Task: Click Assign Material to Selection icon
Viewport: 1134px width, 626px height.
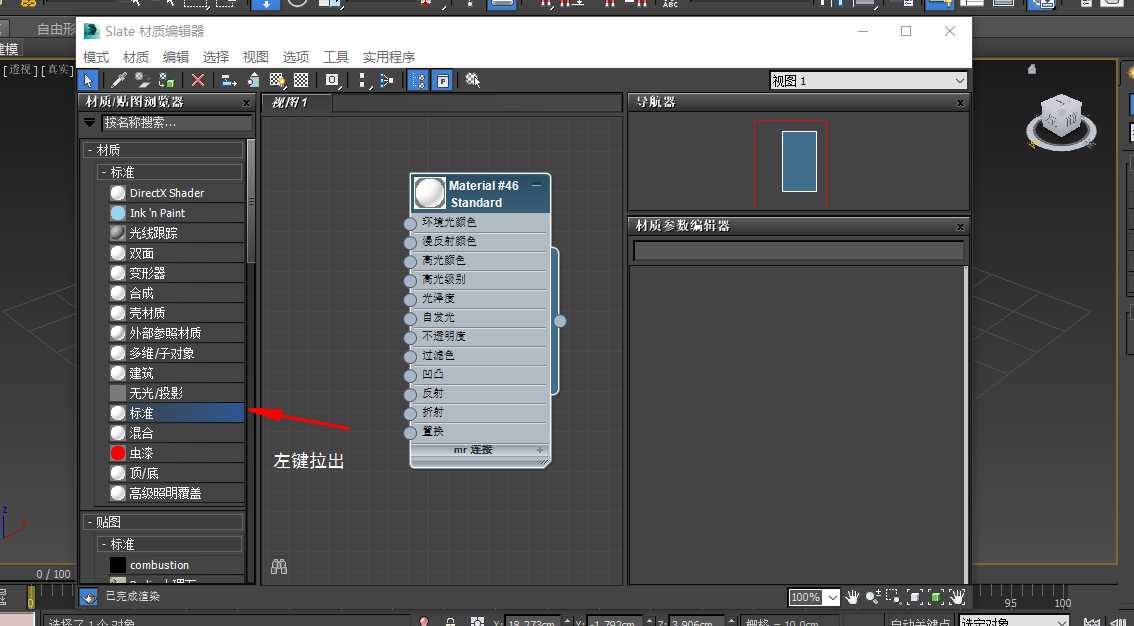Action: click(167, 80)
